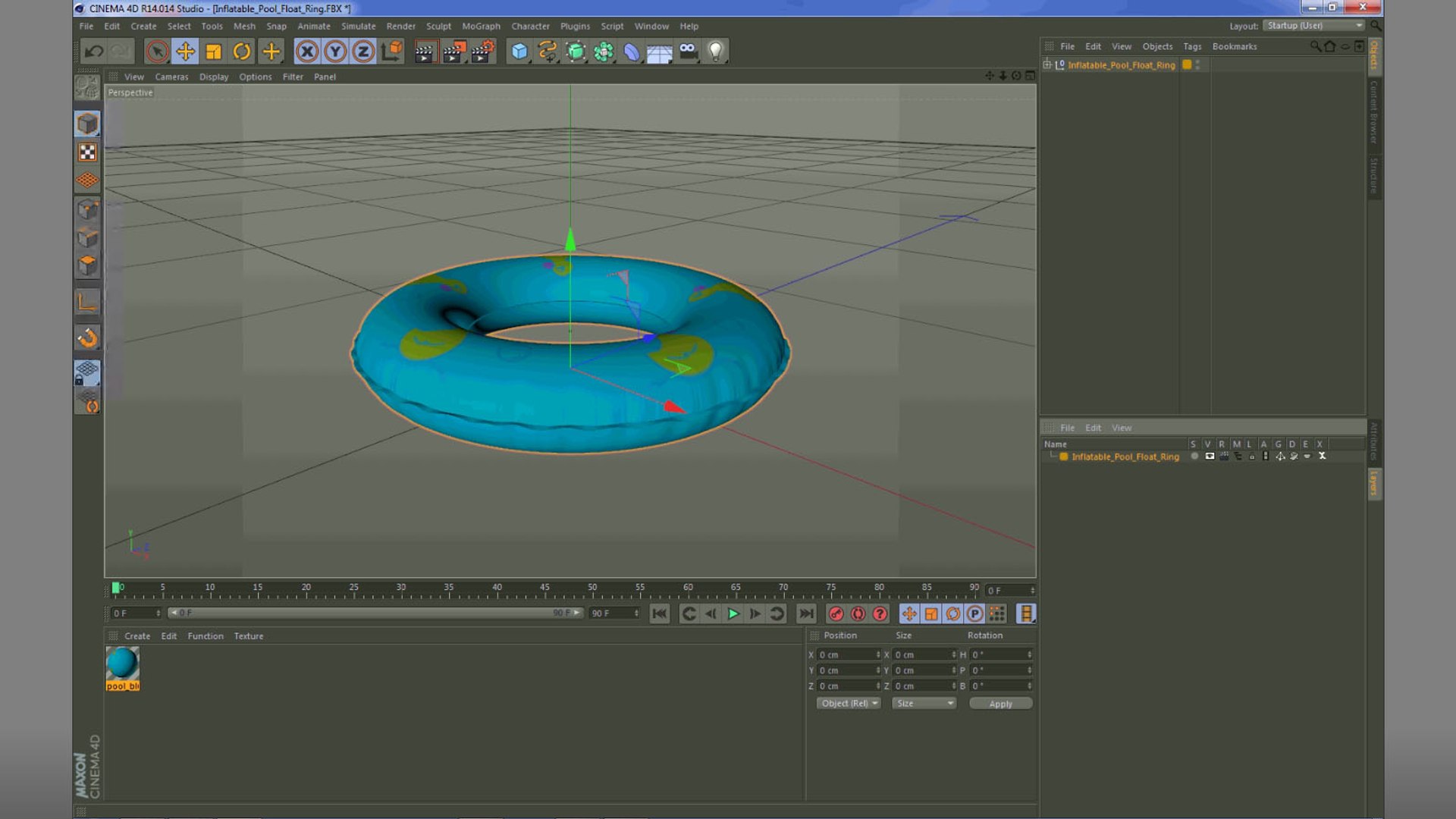This screenshot has height=819, width=1456.
Task: Search in the Object Manager
Action: (x=1315, y=46)
